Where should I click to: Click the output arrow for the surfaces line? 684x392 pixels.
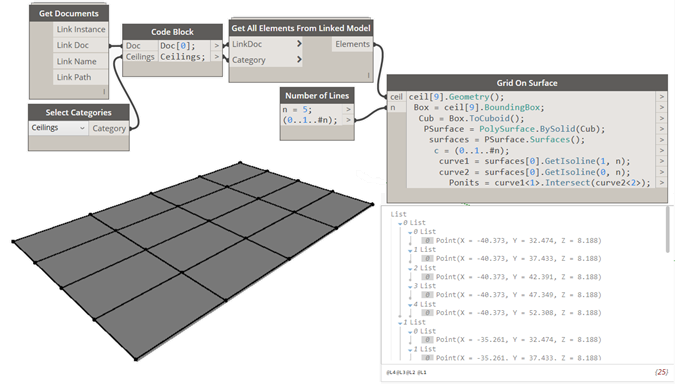click(662, 140)
